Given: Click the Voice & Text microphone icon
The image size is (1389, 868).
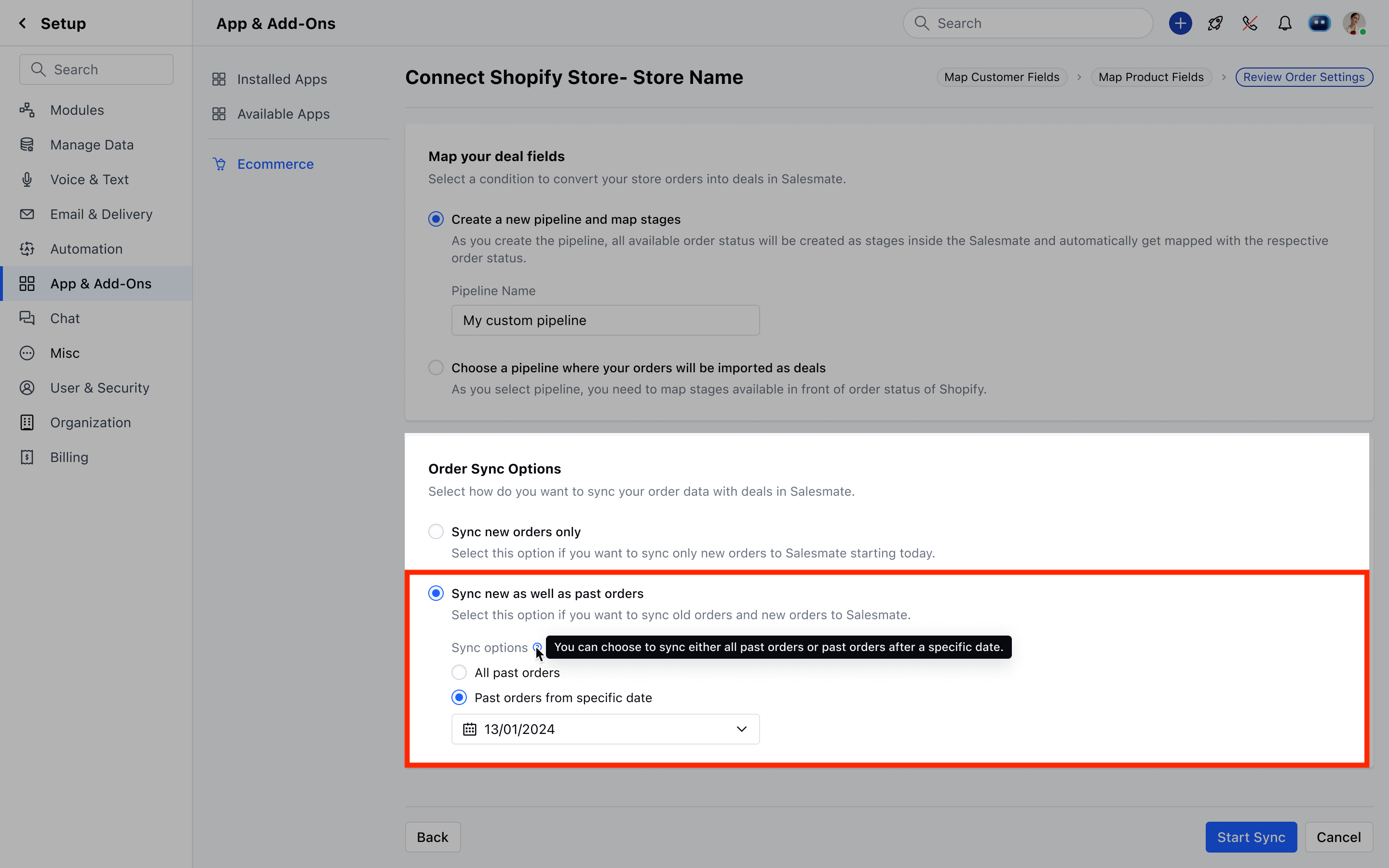Looking at the screenshot, I should (27, 179).
